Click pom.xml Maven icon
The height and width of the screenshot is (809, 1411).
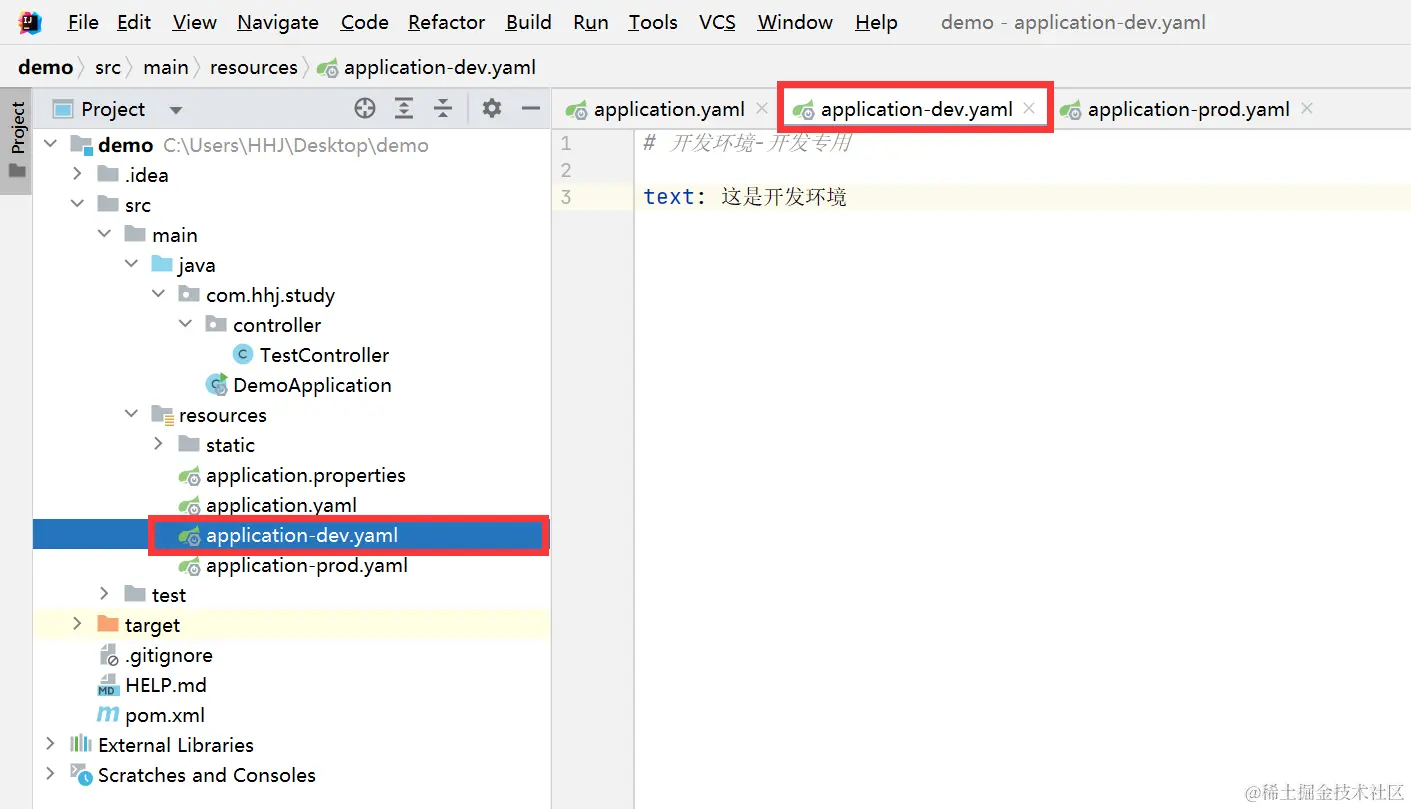(x=108, y=714)
